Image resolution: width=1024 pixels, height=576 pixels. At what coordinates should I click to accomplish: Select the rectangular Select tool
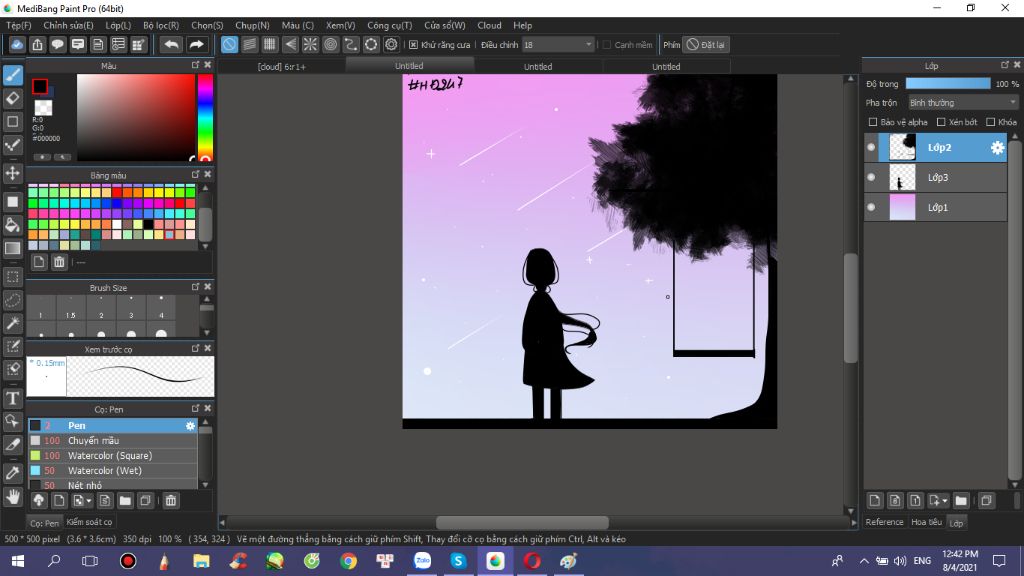coord(13,277)
